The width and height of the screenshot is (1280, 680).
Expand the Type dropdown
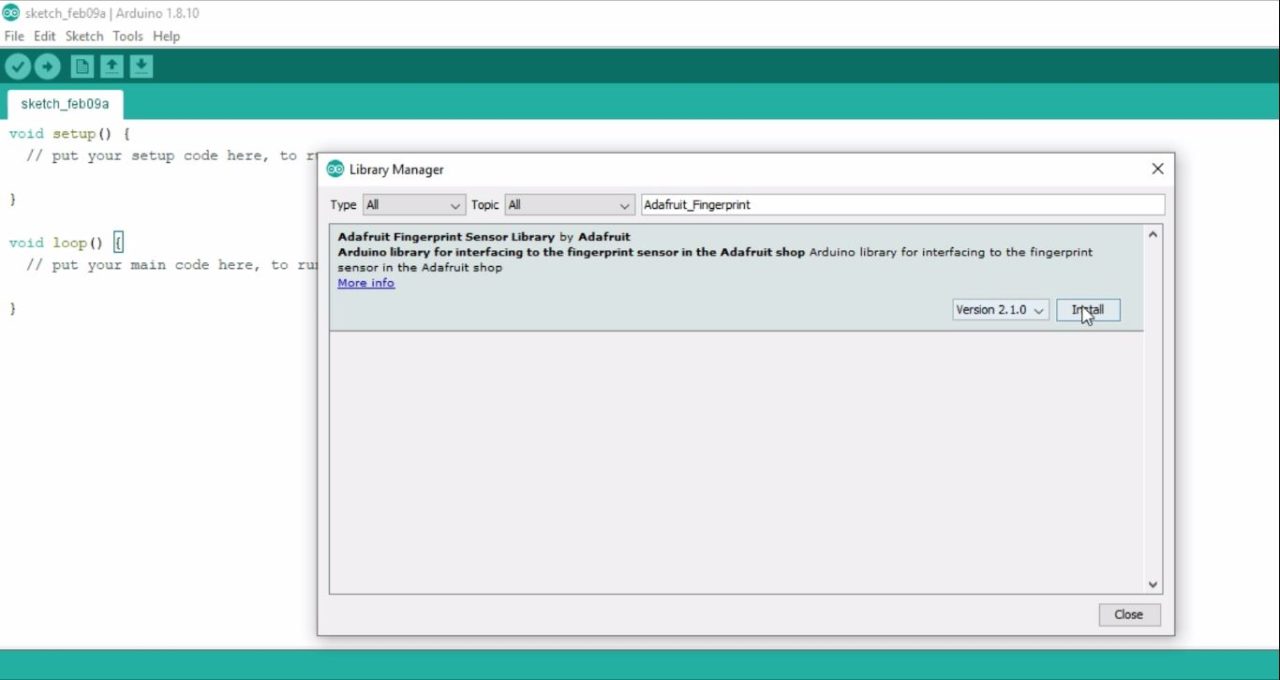(x=413, y=205)
